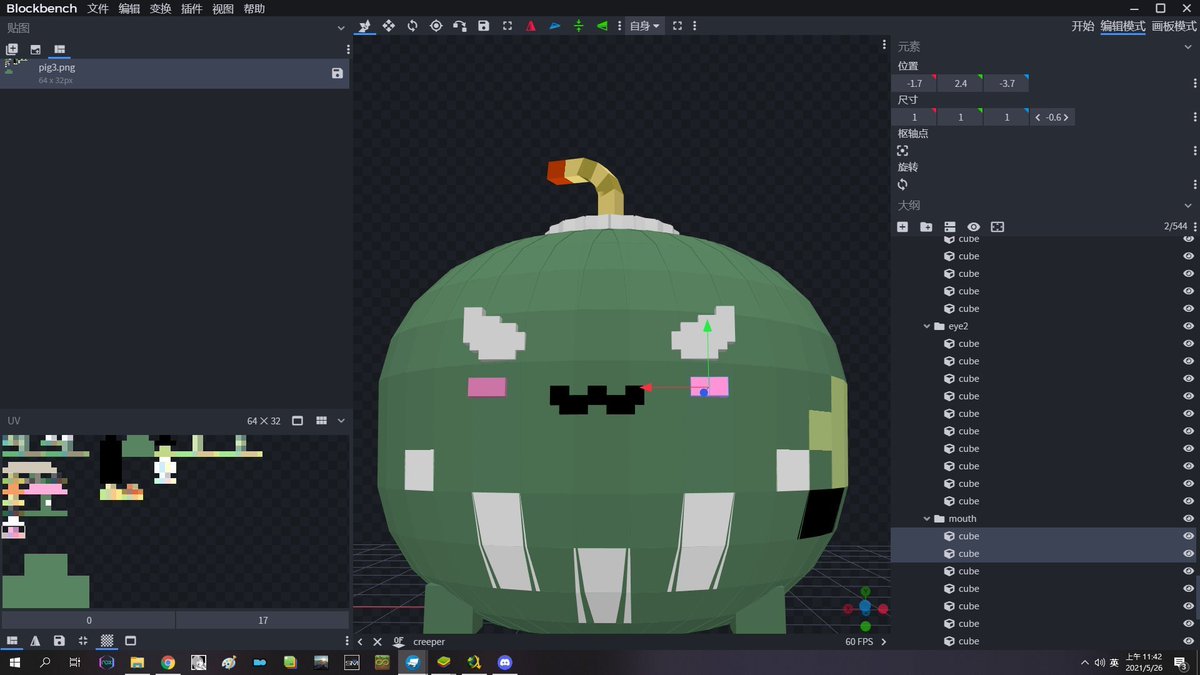This screenshot has height=675, width=1200.
Task: Save the pig3.png texture with floppy icon
Action: [337, 73]
